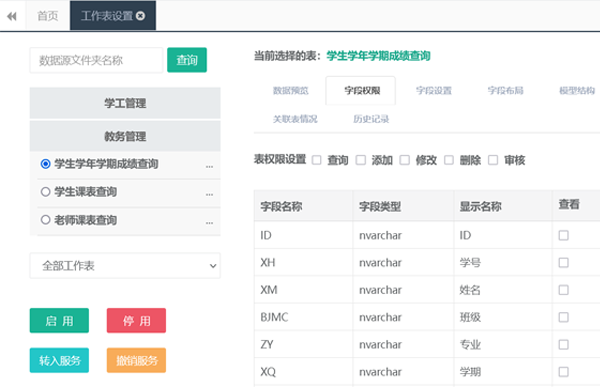
Task: Open ellipsis menu for 学生课表查询
Action: tap(209, 194)
